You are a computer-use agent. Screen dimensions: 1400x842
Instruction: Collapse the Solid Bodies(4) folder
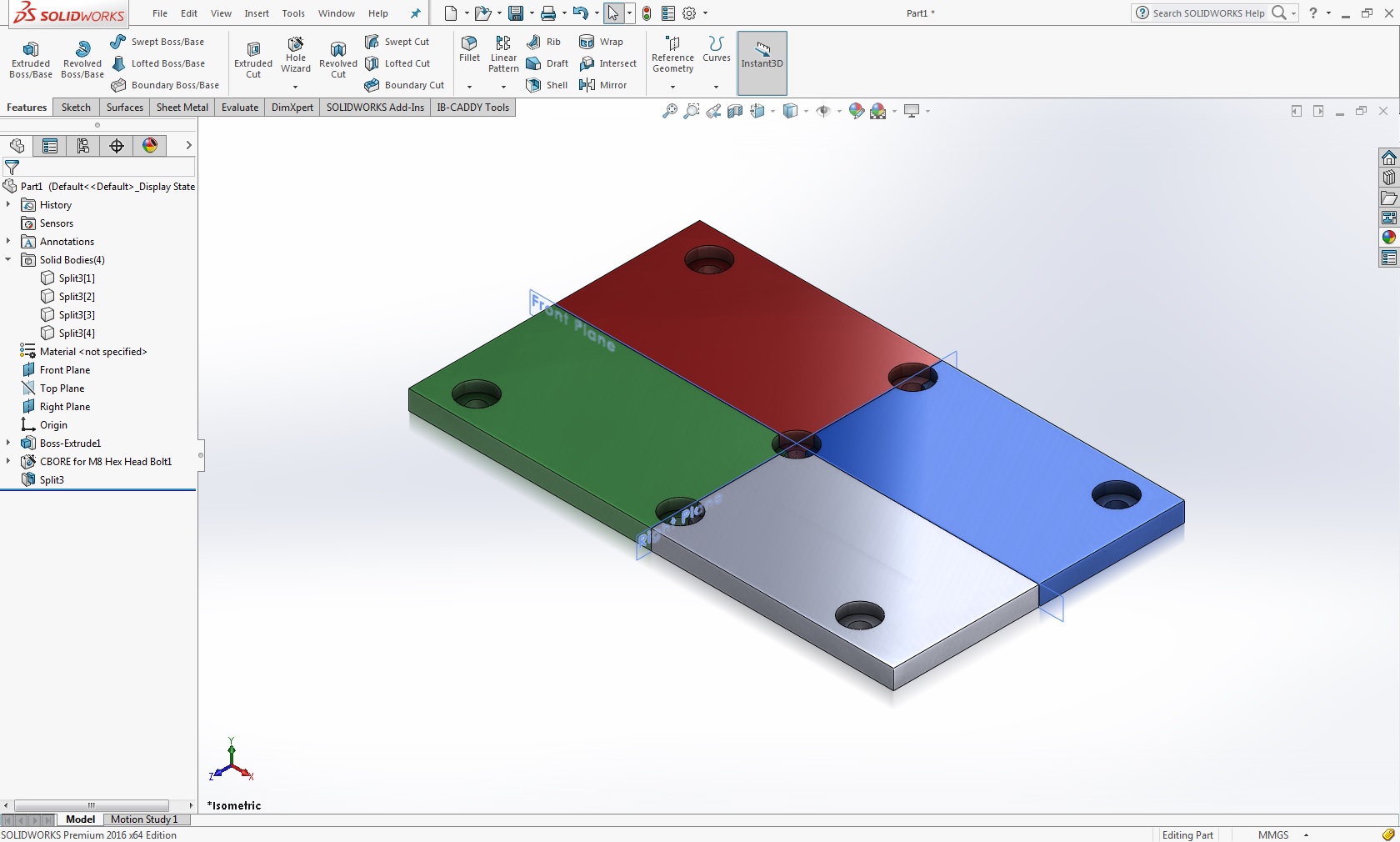(8, 260)
